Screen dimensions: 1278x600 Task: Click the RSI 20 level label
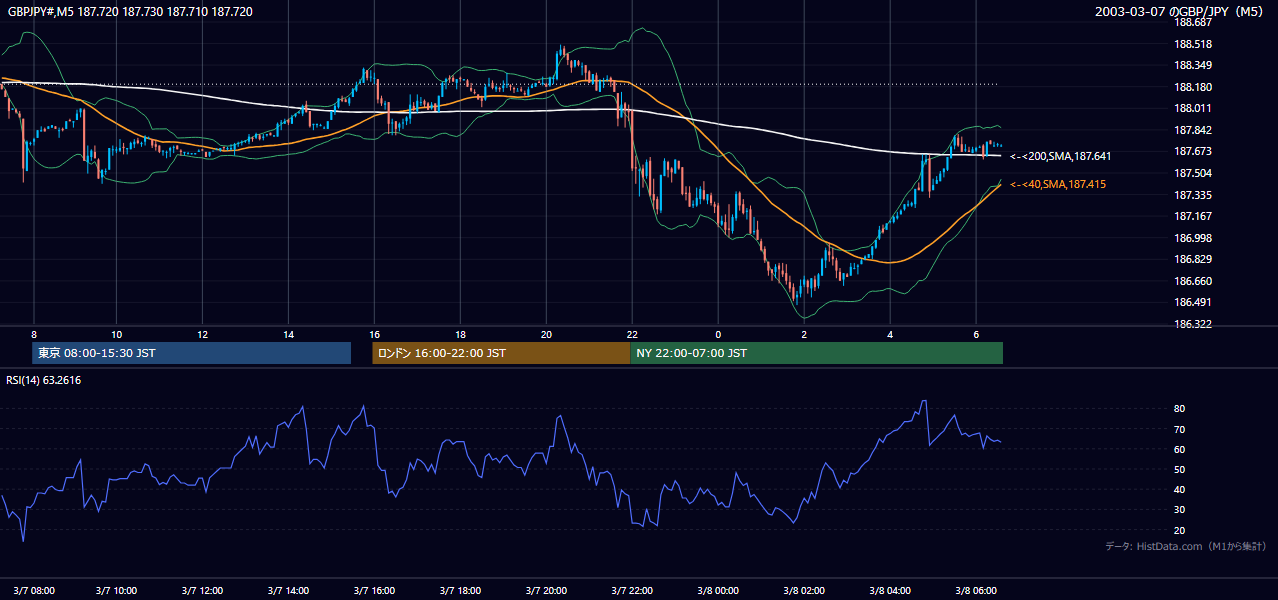pos(1179,530)
